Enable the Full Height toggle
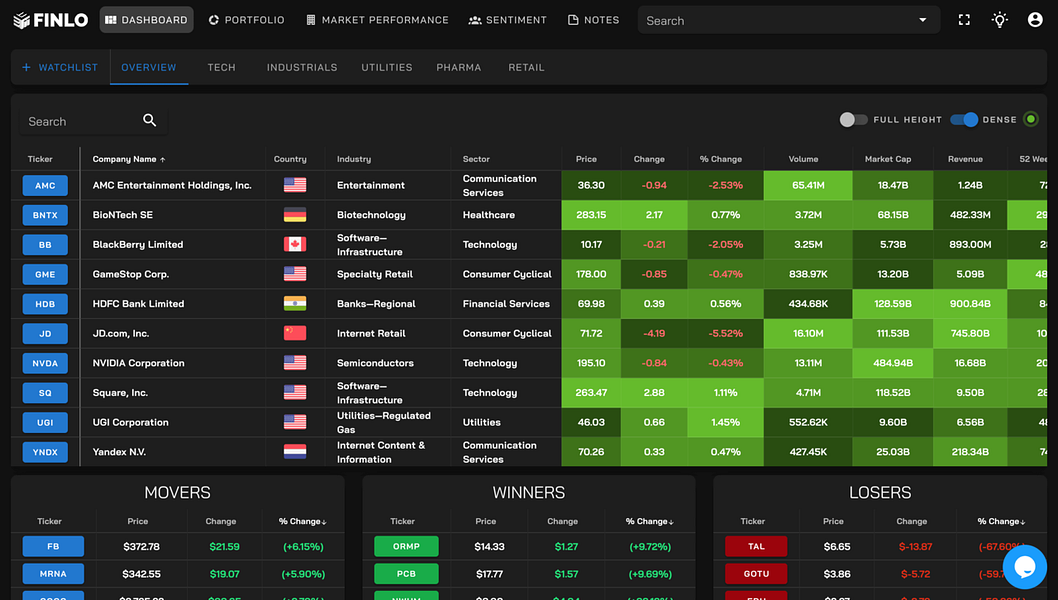This screenshot has height=600, width=1058. point(853,119)
